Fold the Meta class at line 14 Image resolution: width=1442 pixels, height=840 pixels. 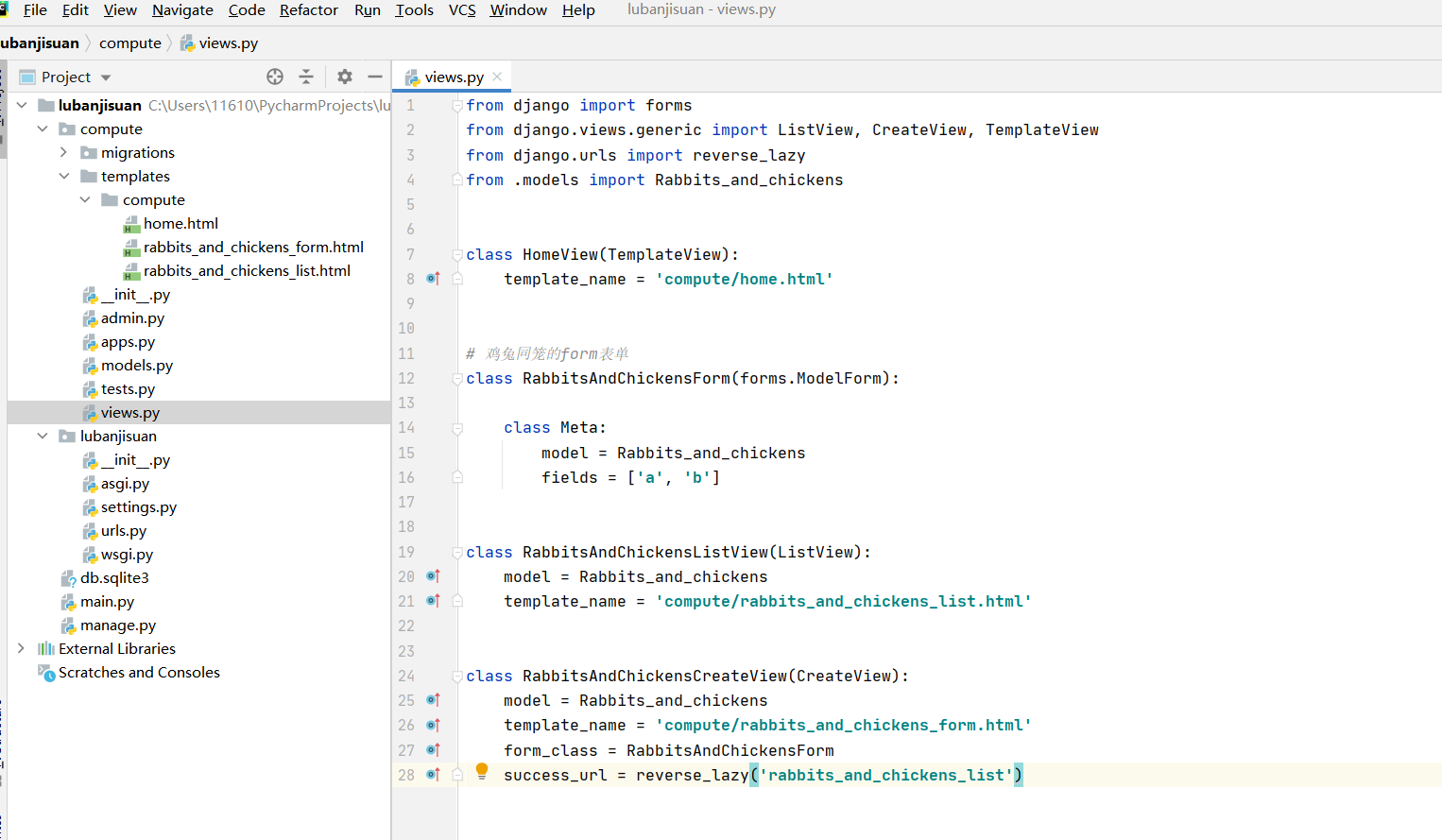(x=457, y=428)
